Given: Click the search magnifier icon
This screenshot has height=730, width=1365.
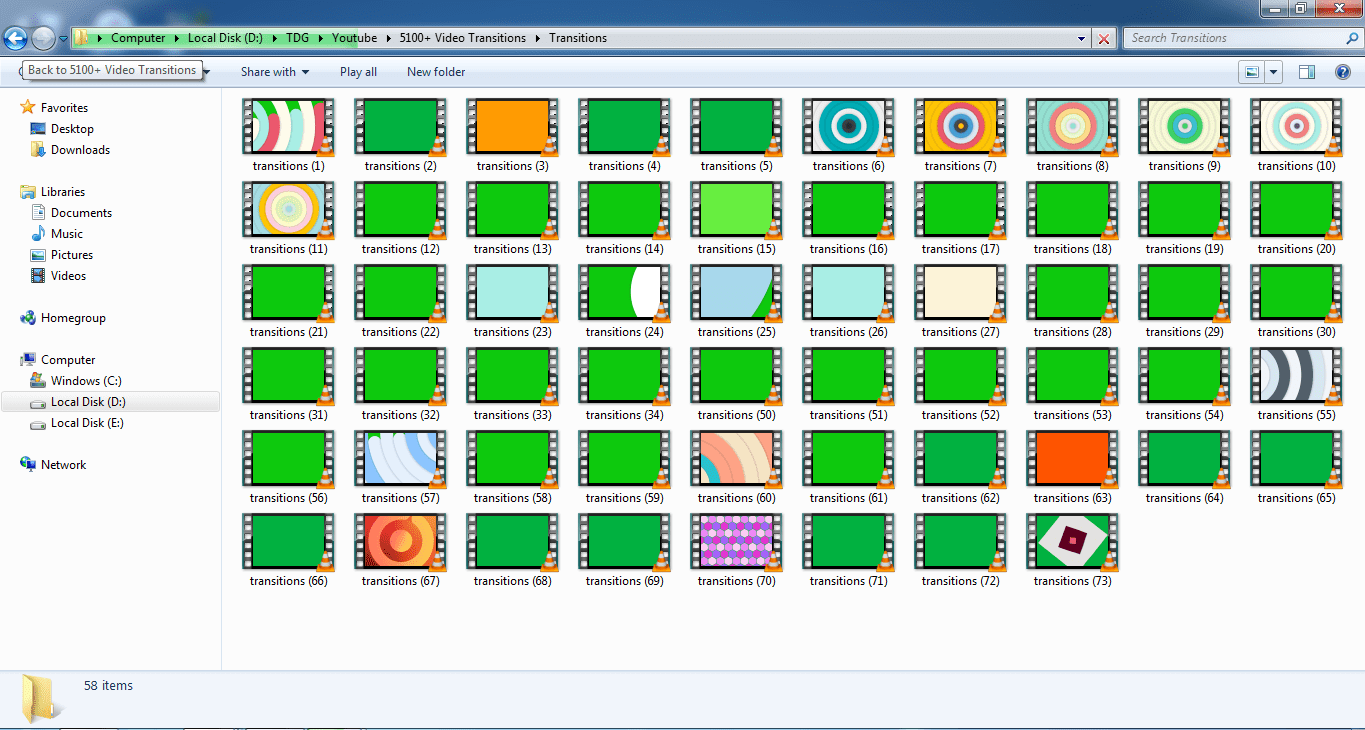Looking at the screenshot, I should coord(1352,38).
